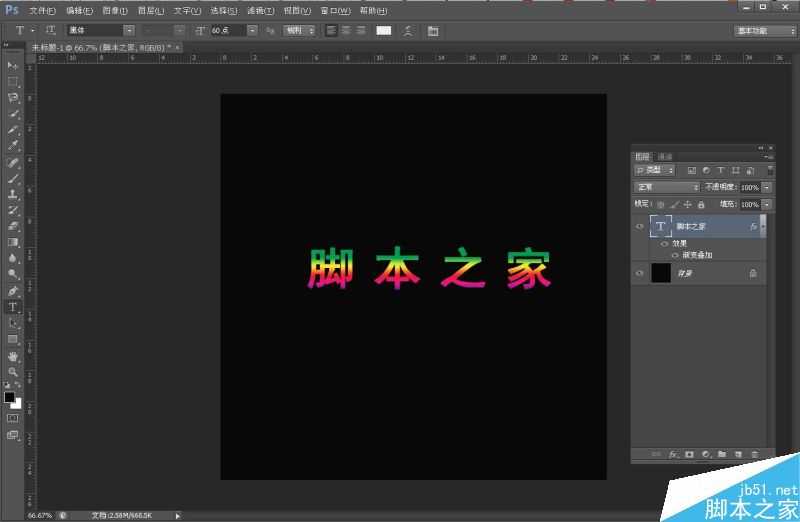Screen dimensions: 800x522
Task: Hide the 背景 layer eye icon
Action: [640, 272]
